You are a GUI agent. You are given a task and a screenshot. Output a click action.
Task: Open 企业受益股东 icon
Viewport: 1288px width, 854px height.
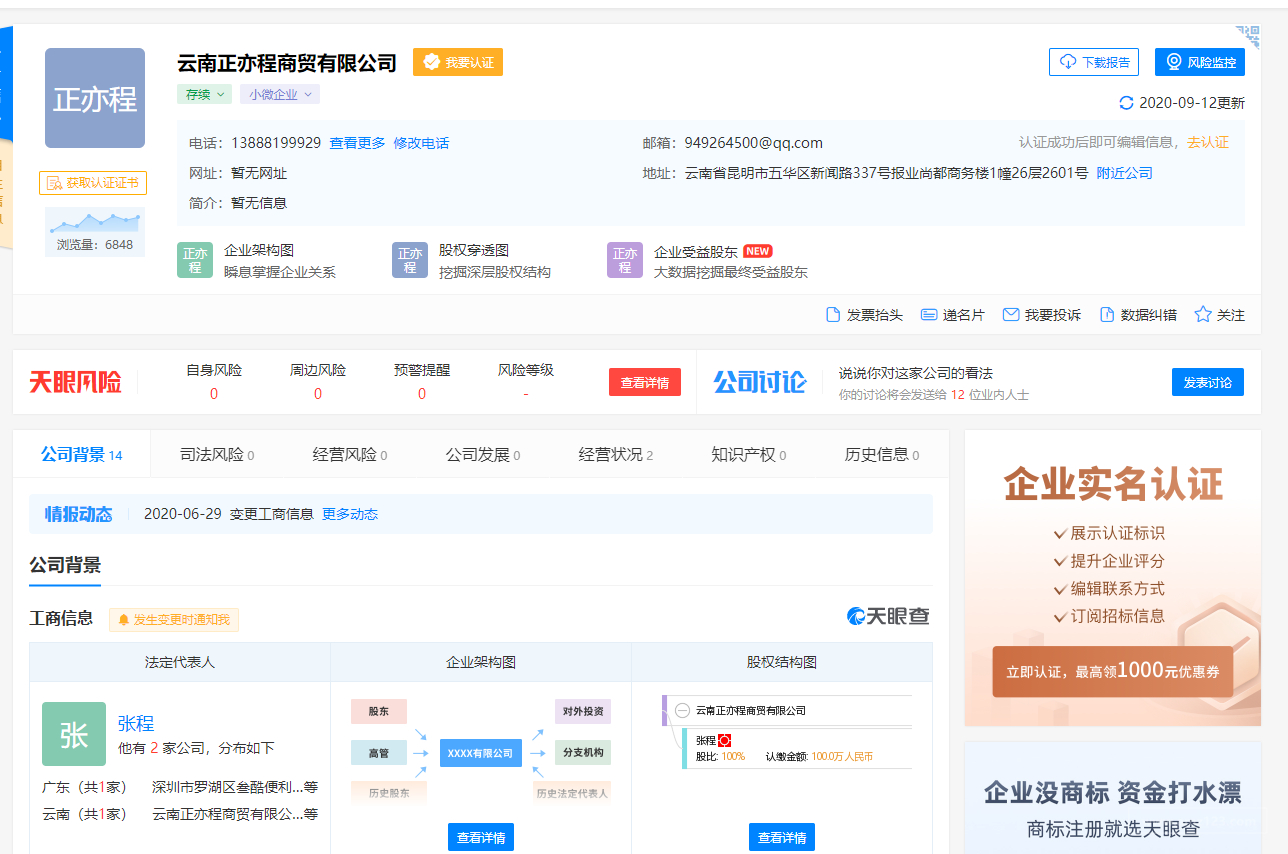625,260
